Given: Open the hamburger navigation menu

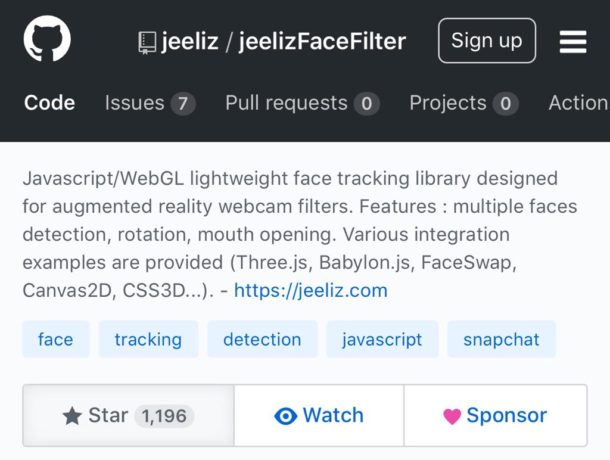Looking at the screenshot, I should point(573,42).
